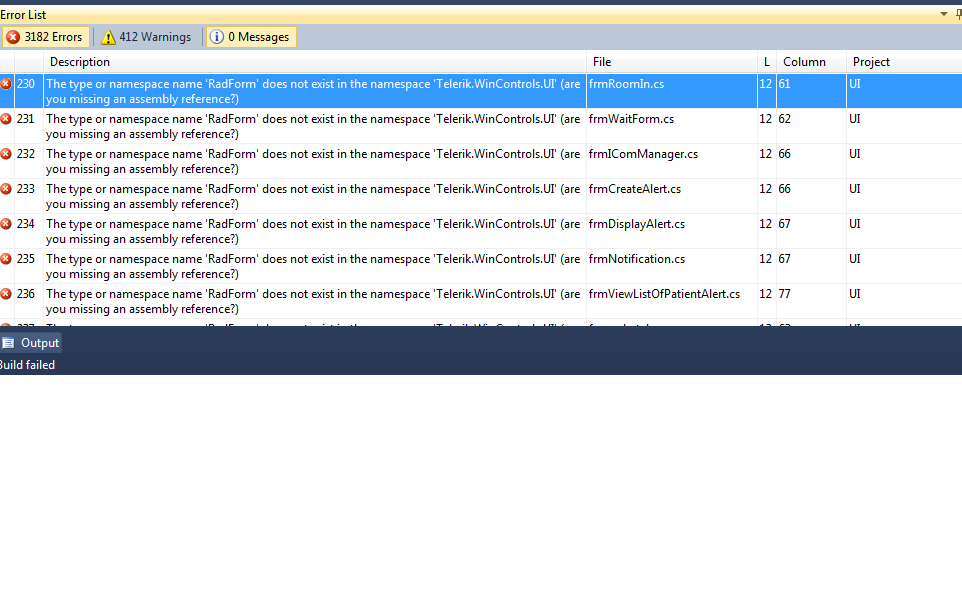
Task: Click the Build failed status text
Action: [28, 365]
